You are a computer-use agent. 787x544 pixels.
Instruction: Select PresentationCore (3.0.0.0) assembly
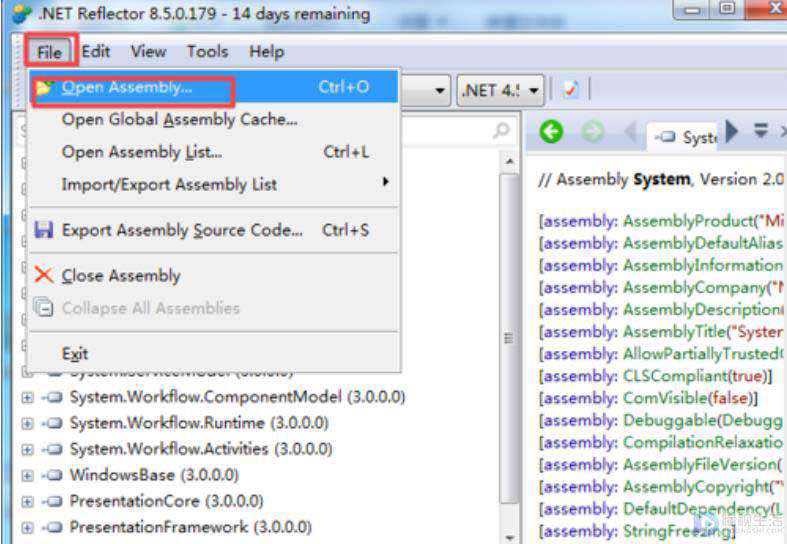pyautogui.click(x=166, y=501)
